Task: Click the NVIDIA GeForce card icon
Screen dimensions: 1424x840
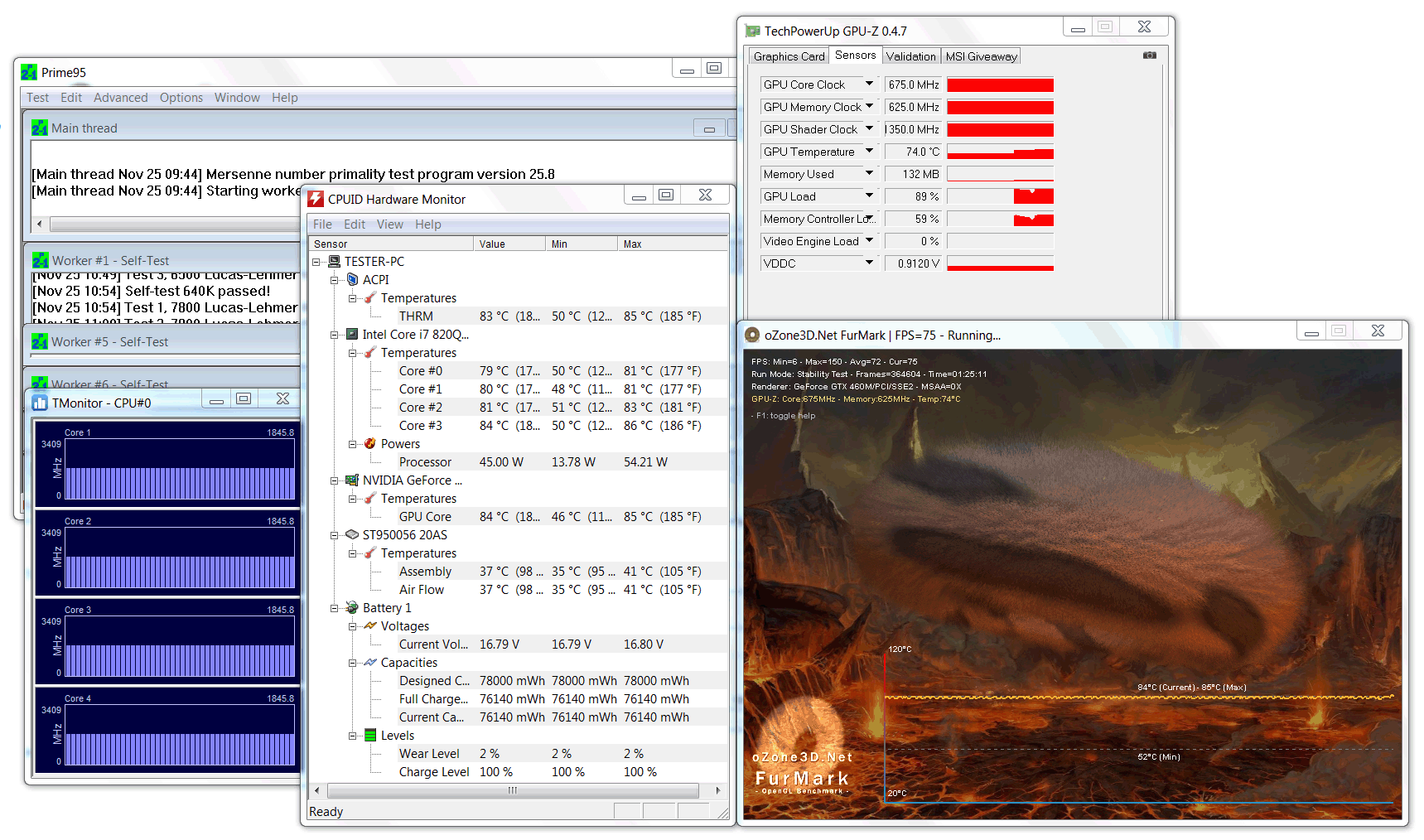Action: point(352,480)
